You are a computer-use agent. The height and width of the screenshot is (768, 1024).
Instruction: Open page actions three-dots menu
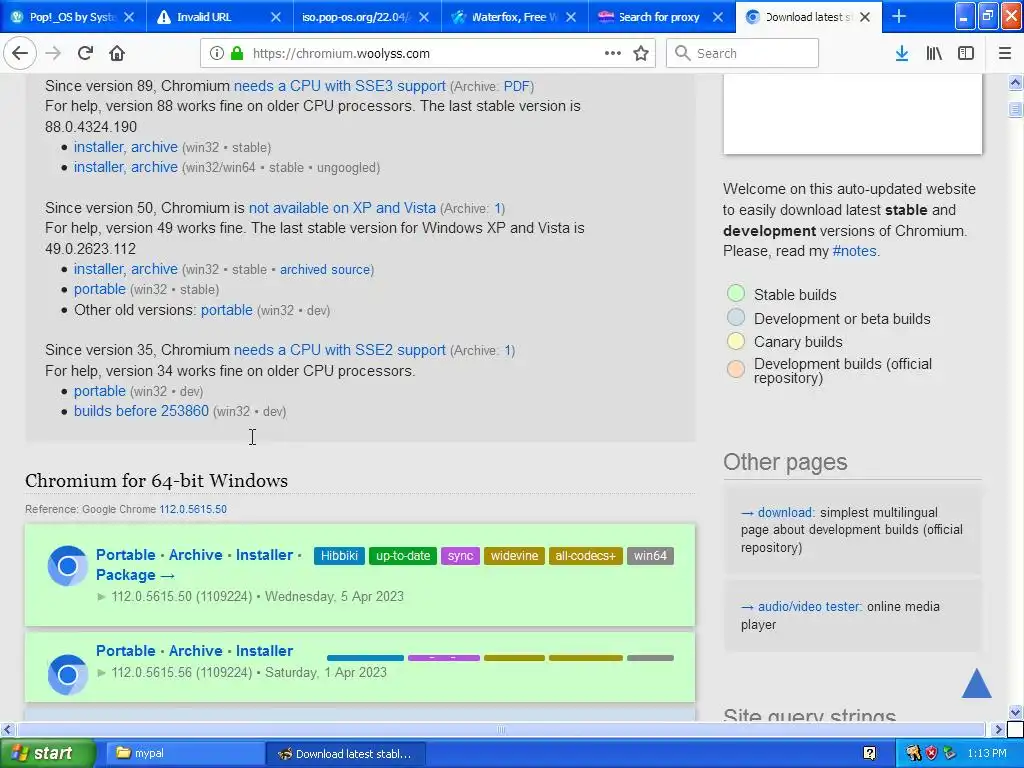[613, 54]
